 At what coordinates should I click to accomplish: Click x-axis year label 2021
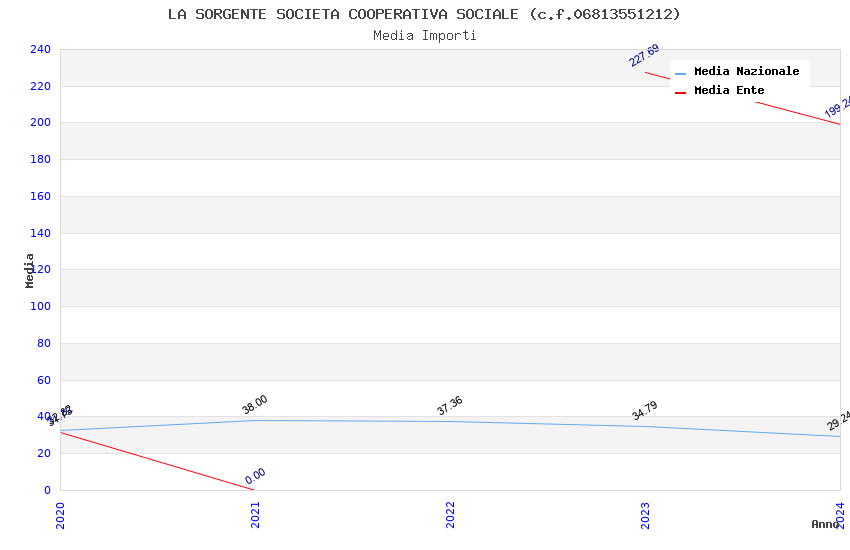pos(255,515)
